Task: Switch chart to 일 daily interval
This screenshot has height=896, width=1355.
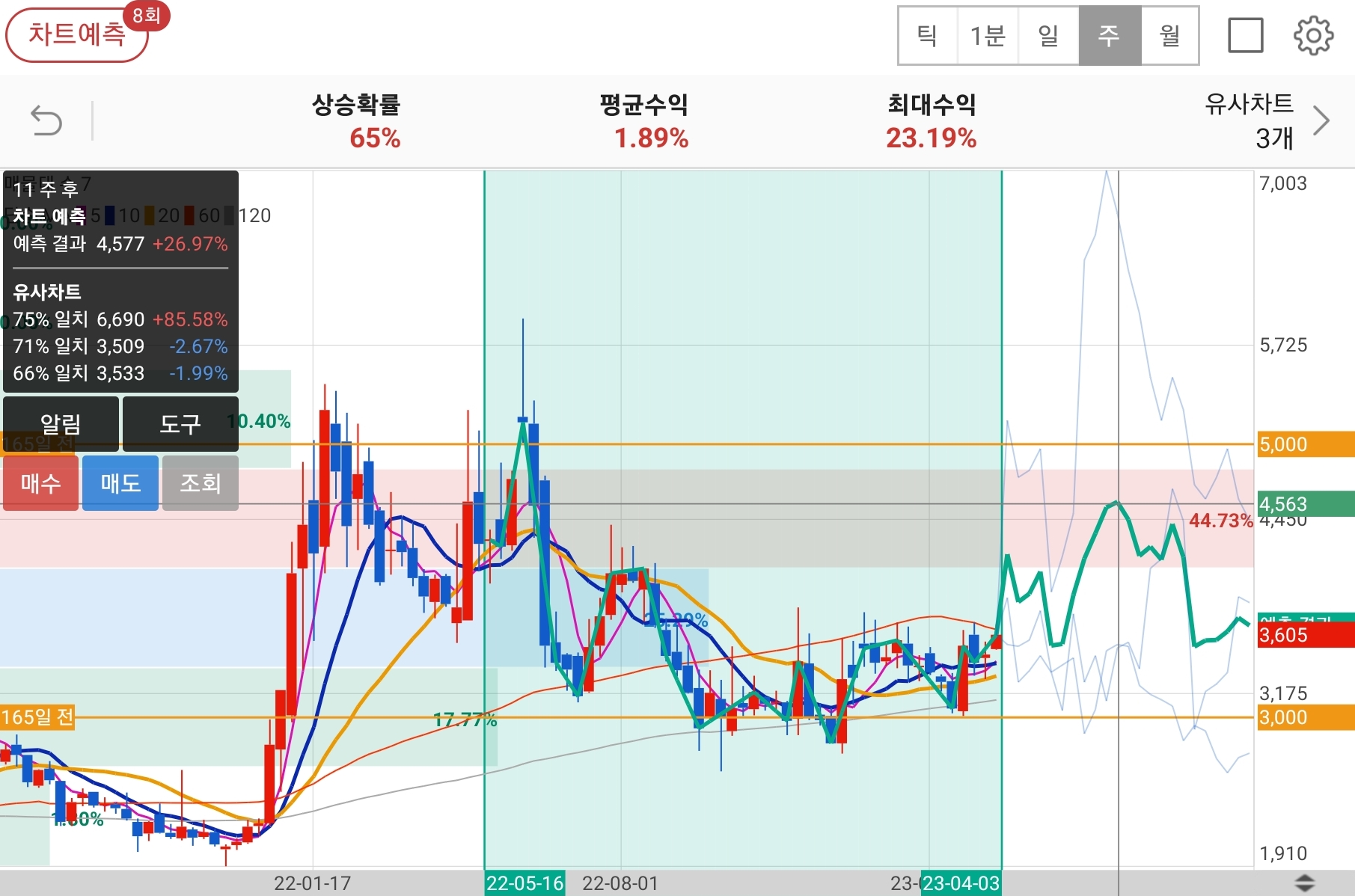Action: (x=1048, y=35)
